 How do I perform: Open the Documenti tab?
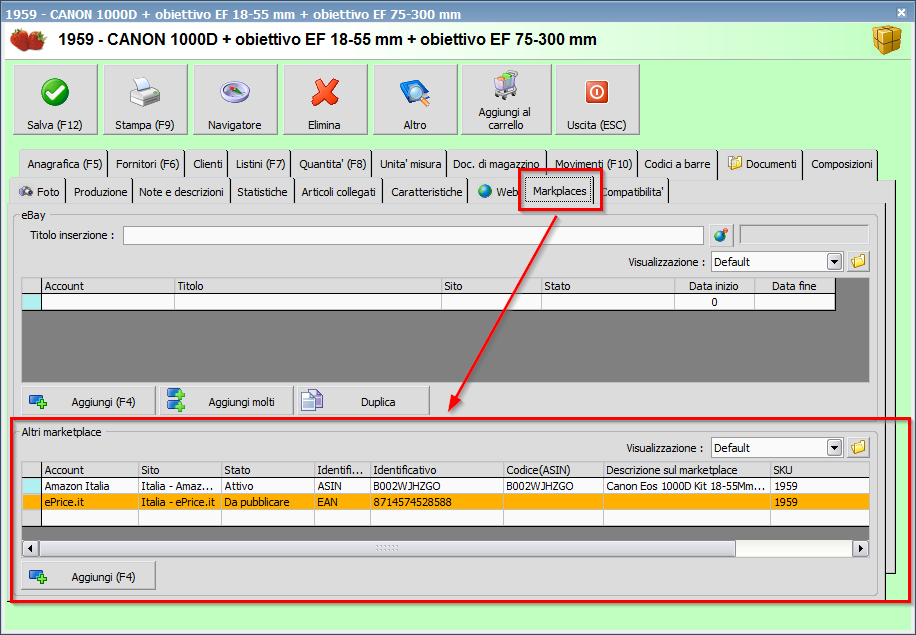click(762, 164)
